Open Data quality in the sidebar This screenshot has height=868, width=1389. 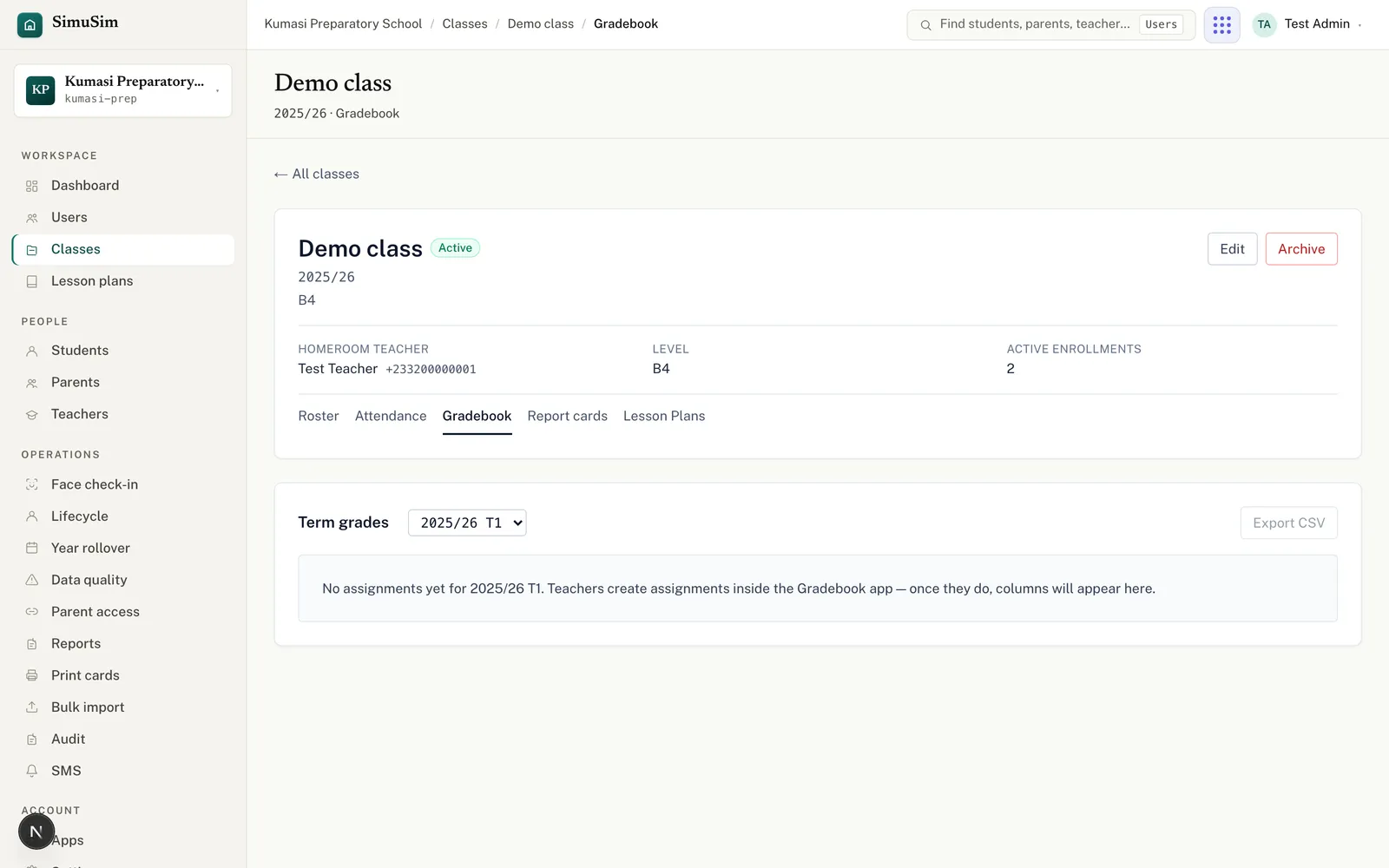[x=123, y=580]
